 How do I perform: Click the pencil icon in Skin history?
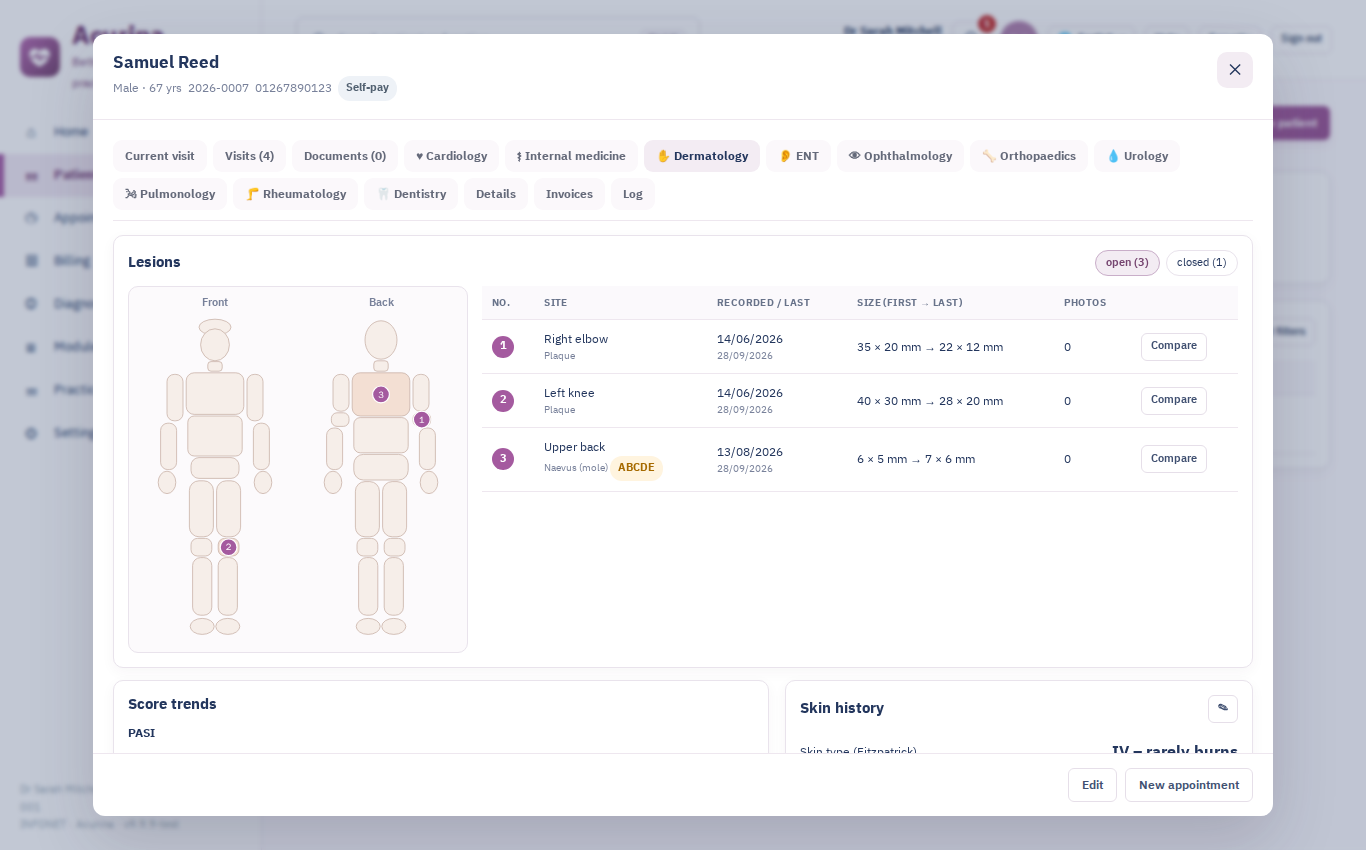tap(1223, 708)
